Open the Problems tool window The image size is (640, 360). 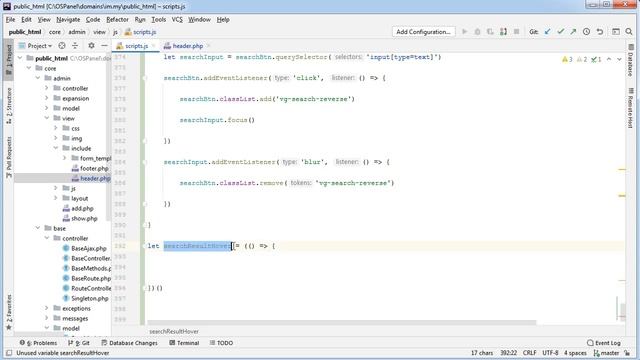coord(38,343)
